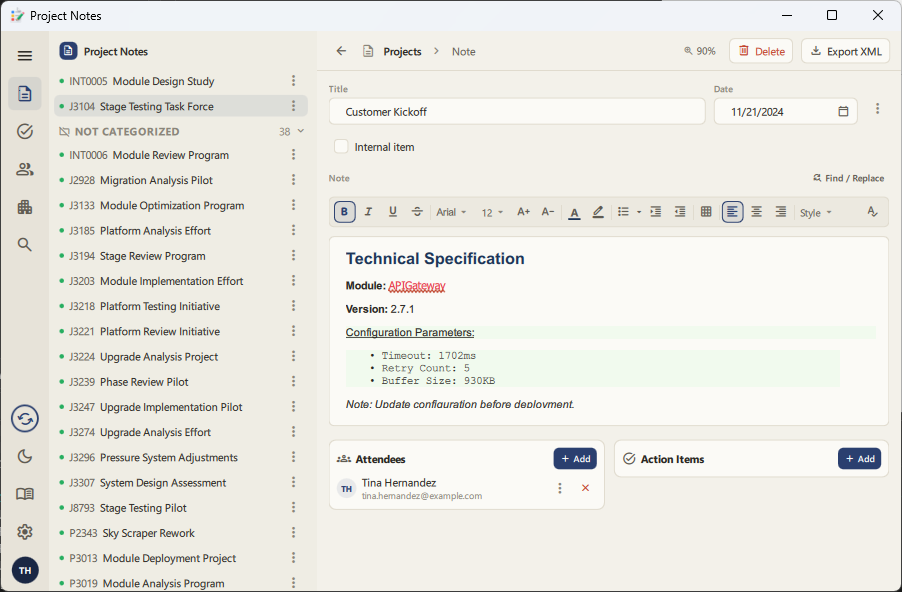The width and height of the screenshot is (902, 592).
Task: Click the 90% zoom indicator
Action: coord(700,51)
